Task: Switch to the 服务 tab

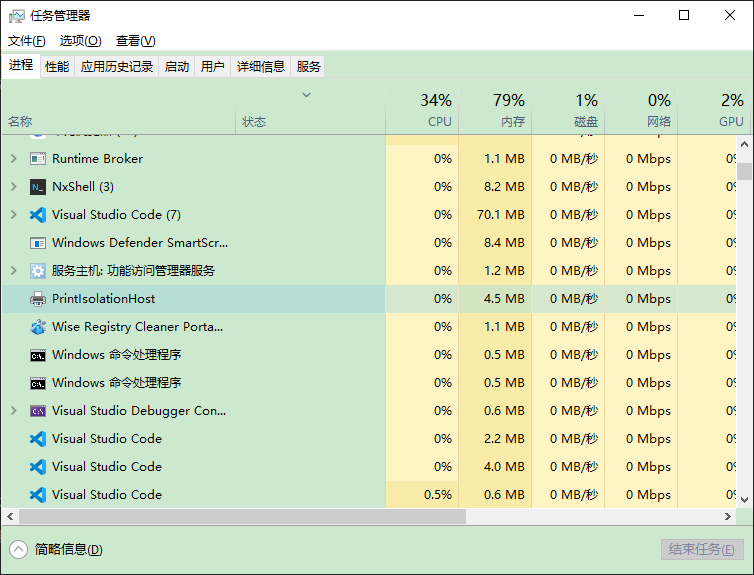Action: [x=308, y=66]
